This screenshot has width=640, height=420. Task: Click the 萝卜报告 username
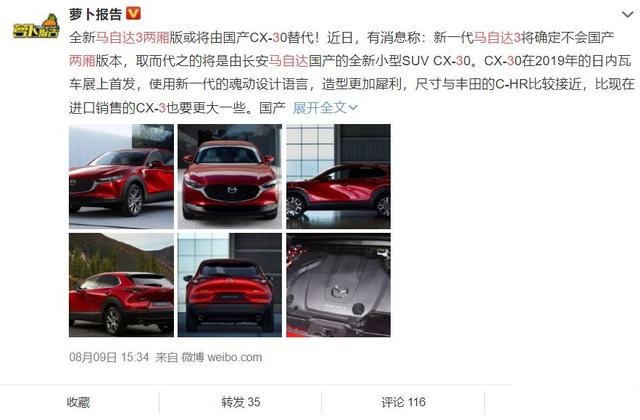(x=96, y=14)
